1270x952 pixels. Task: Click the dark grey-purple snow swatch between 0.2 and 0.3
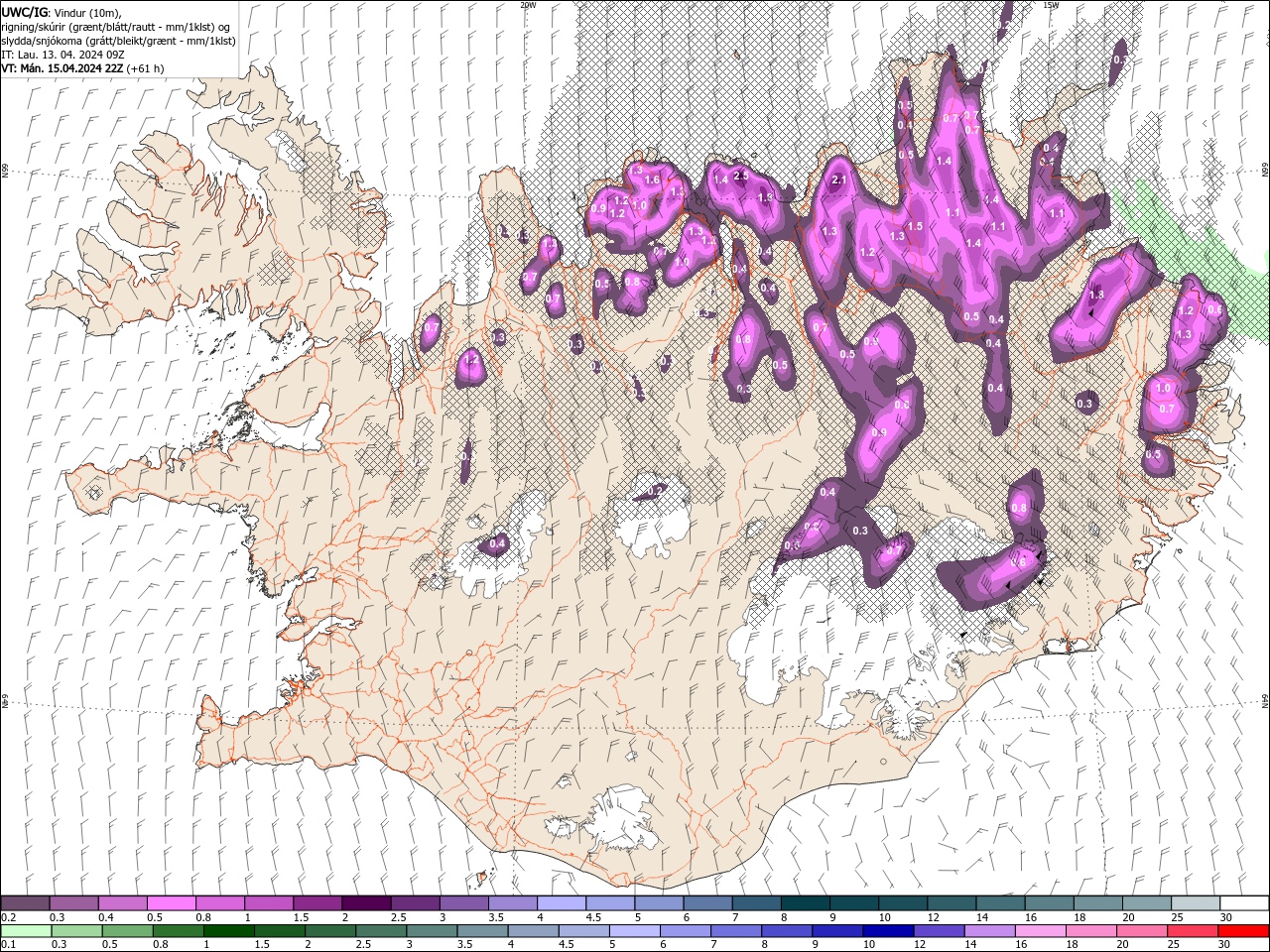point(26,903)
